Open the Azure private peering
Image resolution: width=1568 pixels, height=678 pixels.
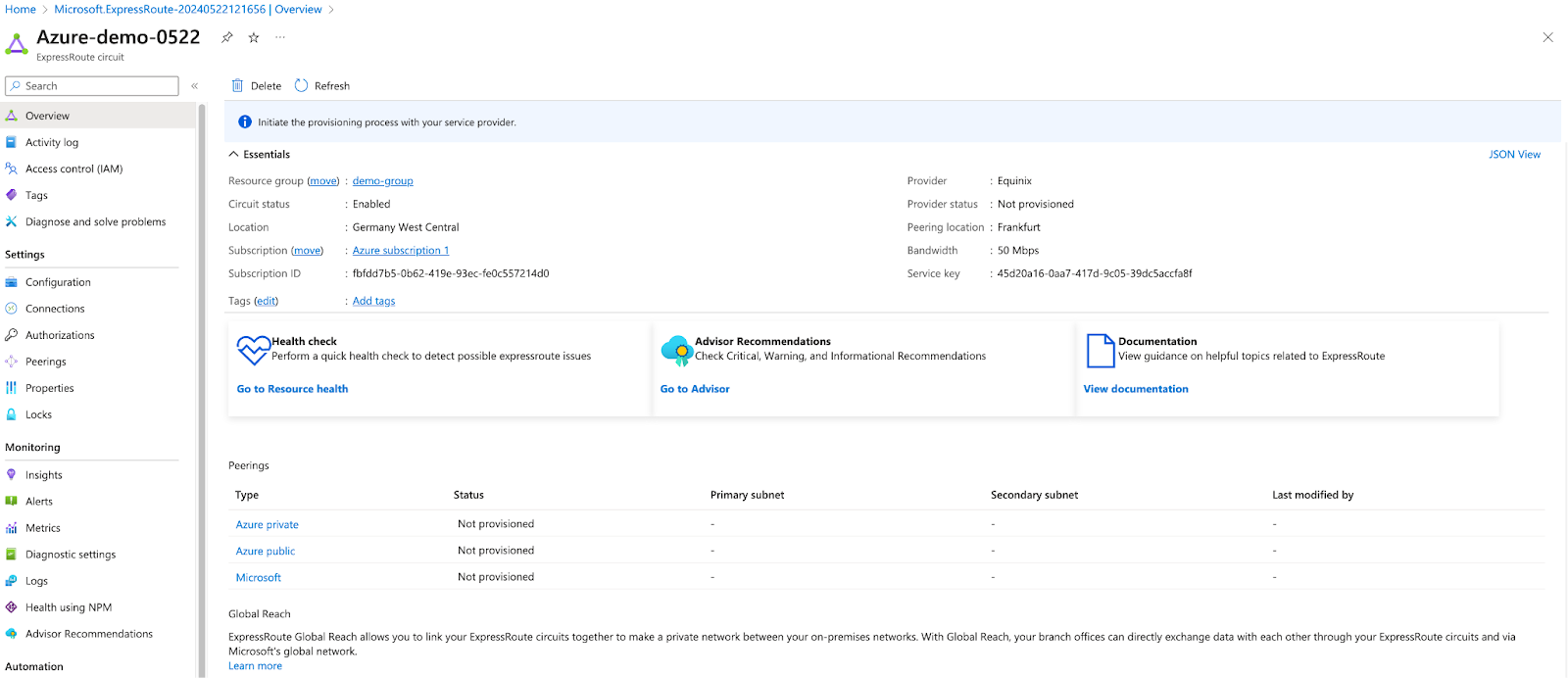(x=268, y=525)
